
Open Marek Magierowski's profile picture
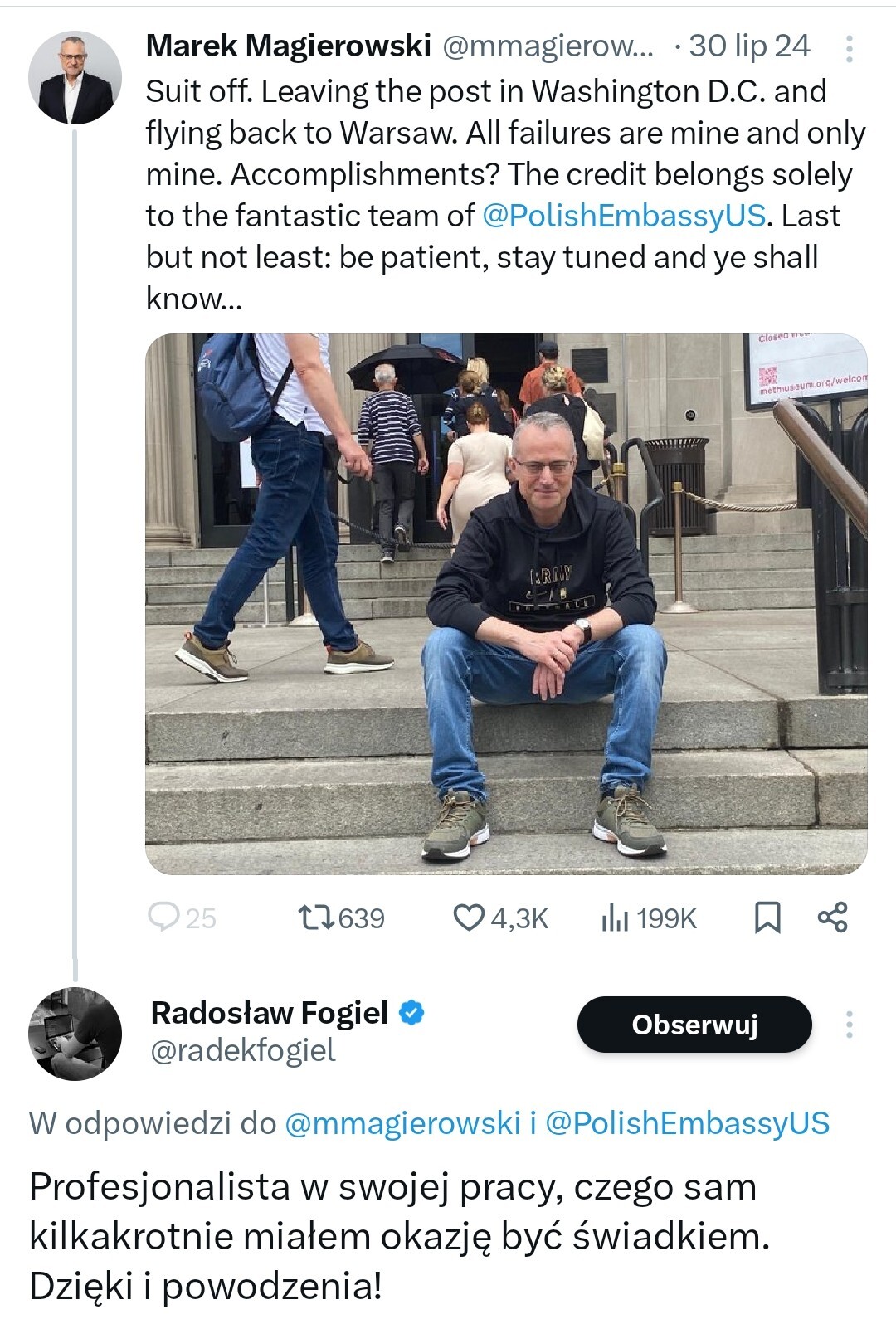click(75, 78)
